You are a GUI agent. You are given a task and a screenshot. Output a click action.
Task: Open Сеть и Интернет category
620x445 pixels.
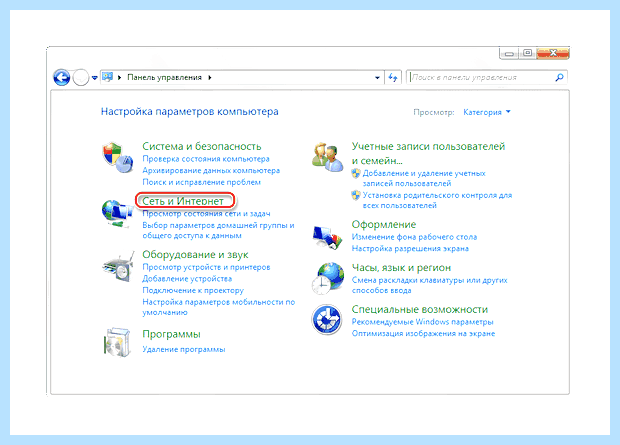point(183,201)
